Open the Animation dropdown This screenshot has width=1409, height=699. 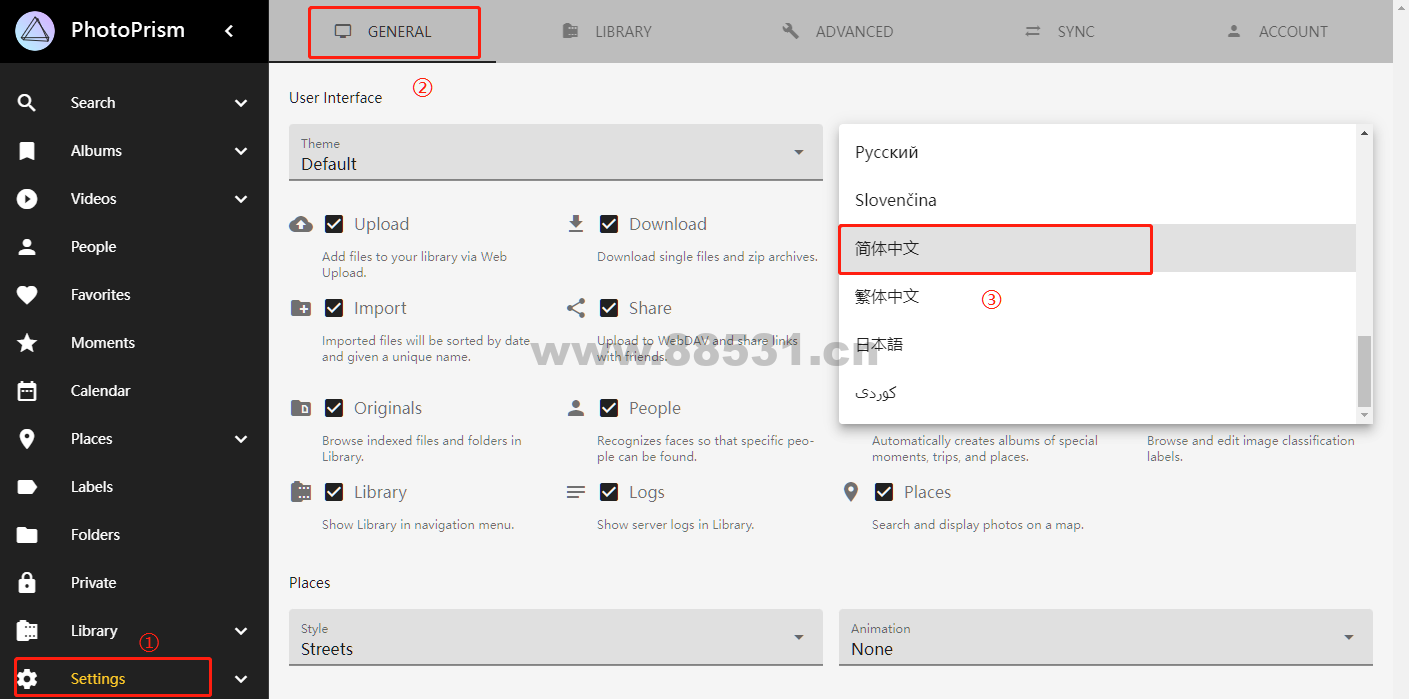[1106, 638]
